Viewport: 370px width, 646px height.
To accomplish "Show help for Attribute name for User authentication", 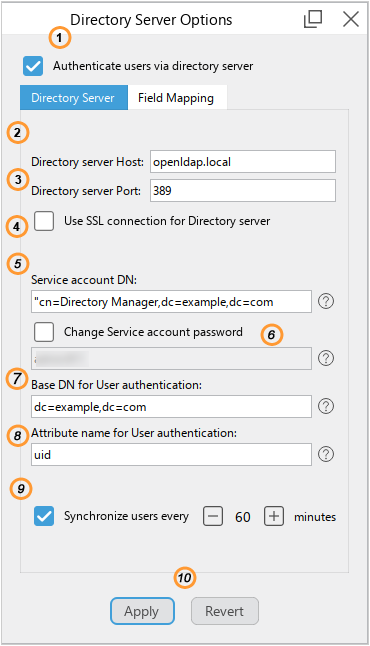I will [326, 454].
